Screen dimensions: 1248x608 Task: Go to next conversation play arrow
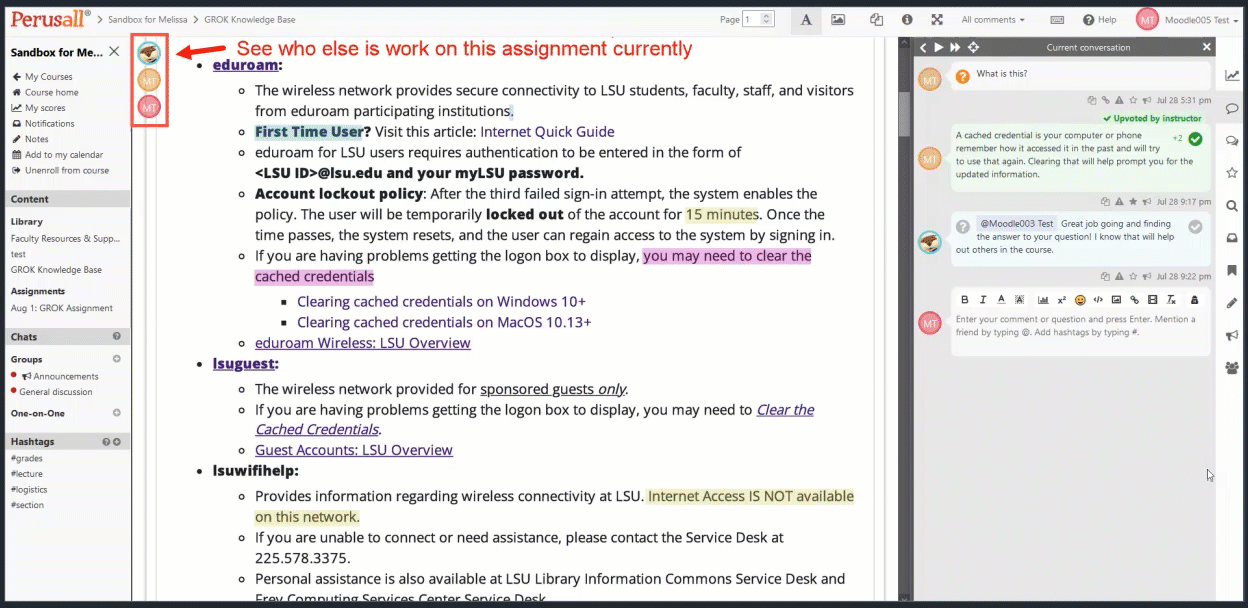tap(940, 47)
